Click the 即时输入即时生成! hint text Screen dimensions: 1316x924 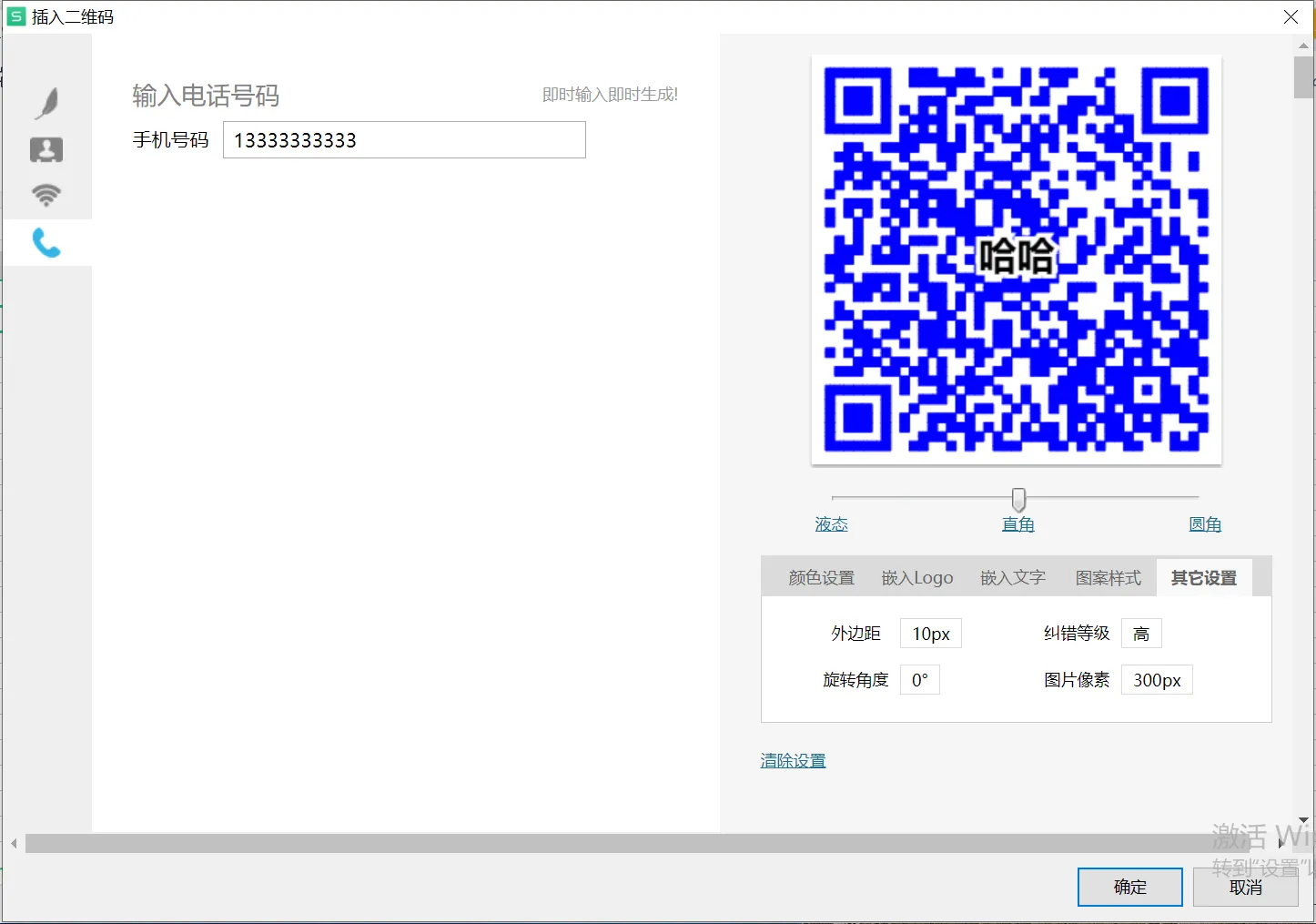[610, 95]
